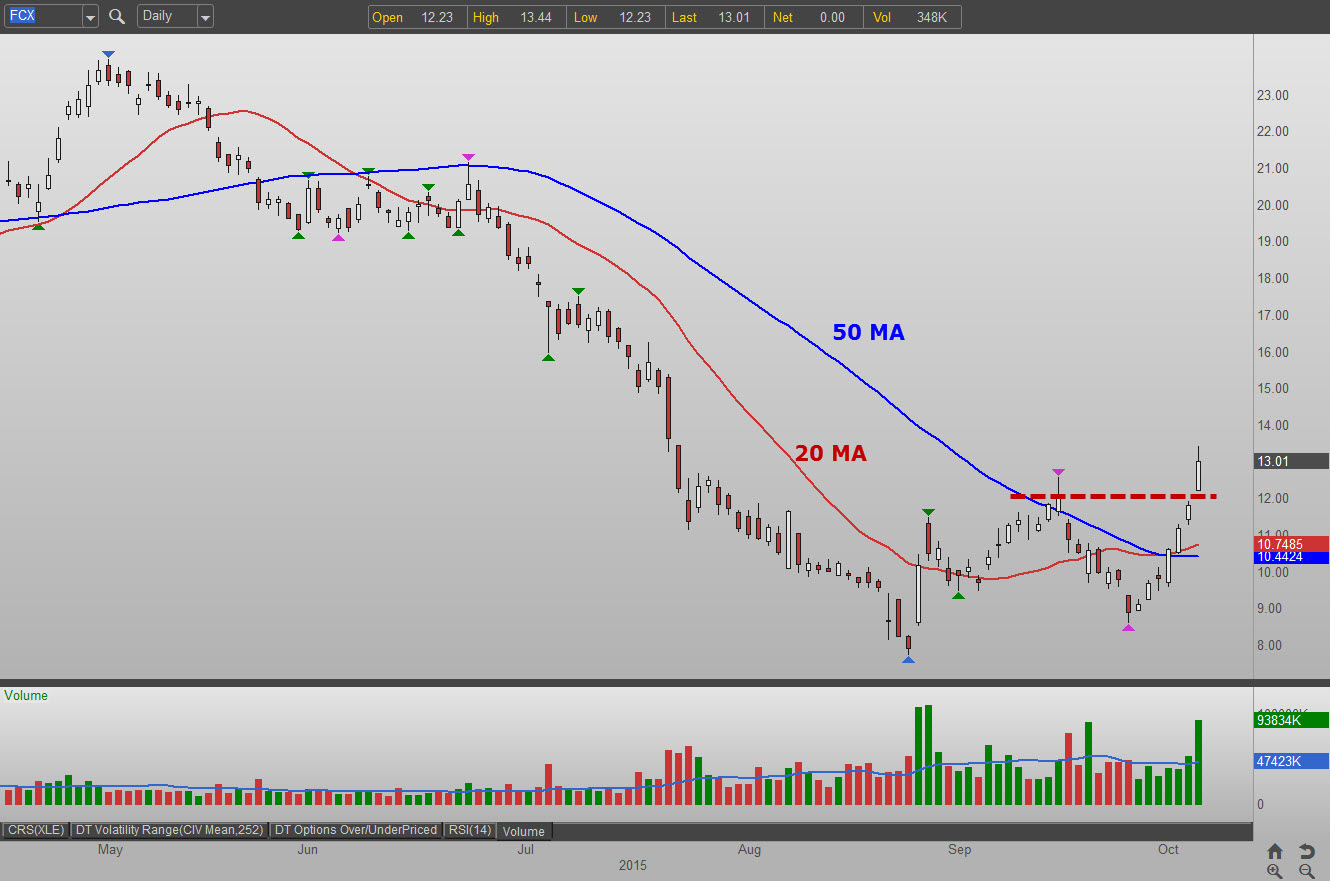
Task: Click the Volume title label in the volume pane
Action: click(x=26, y=696)
